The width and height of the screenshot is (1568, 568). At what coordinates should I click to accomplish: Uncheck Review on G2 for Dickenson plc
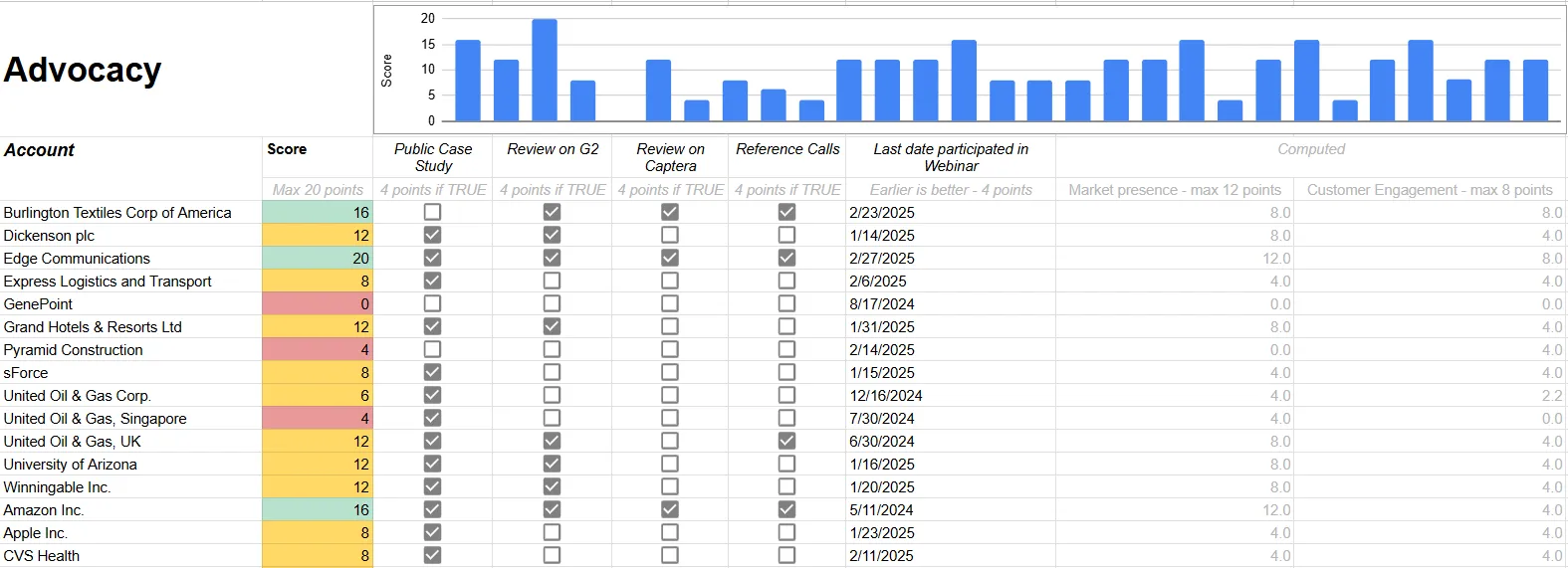(x=552, y=235)
